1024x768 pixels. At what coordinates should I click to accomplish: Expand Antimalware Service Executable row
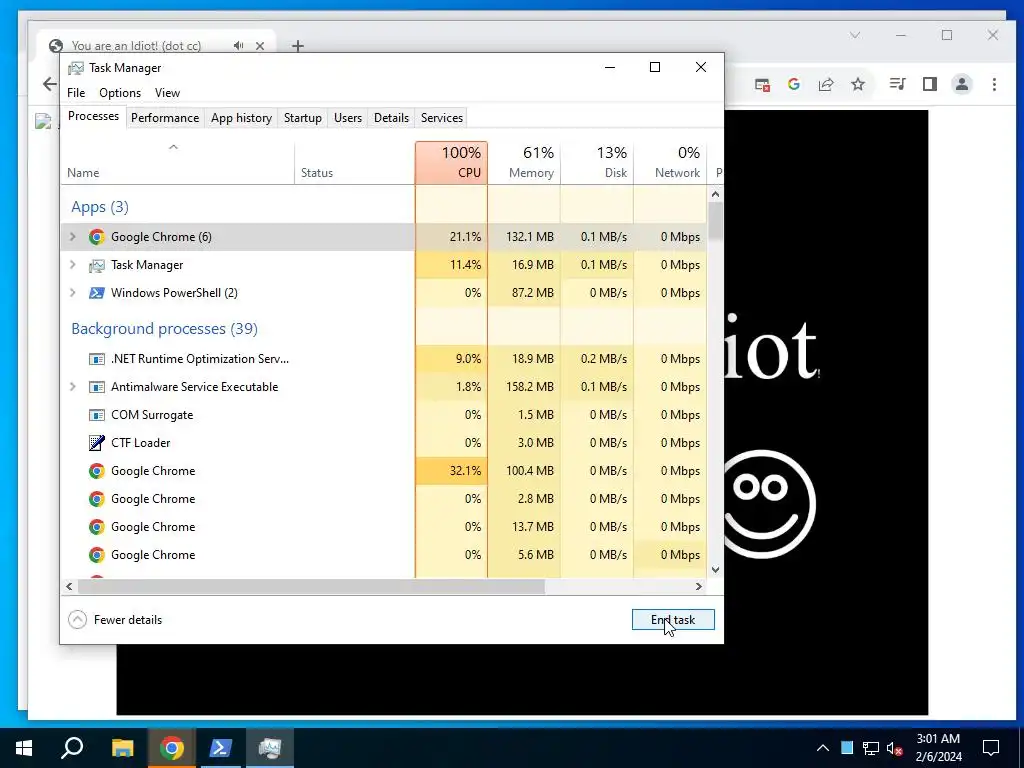72,387
